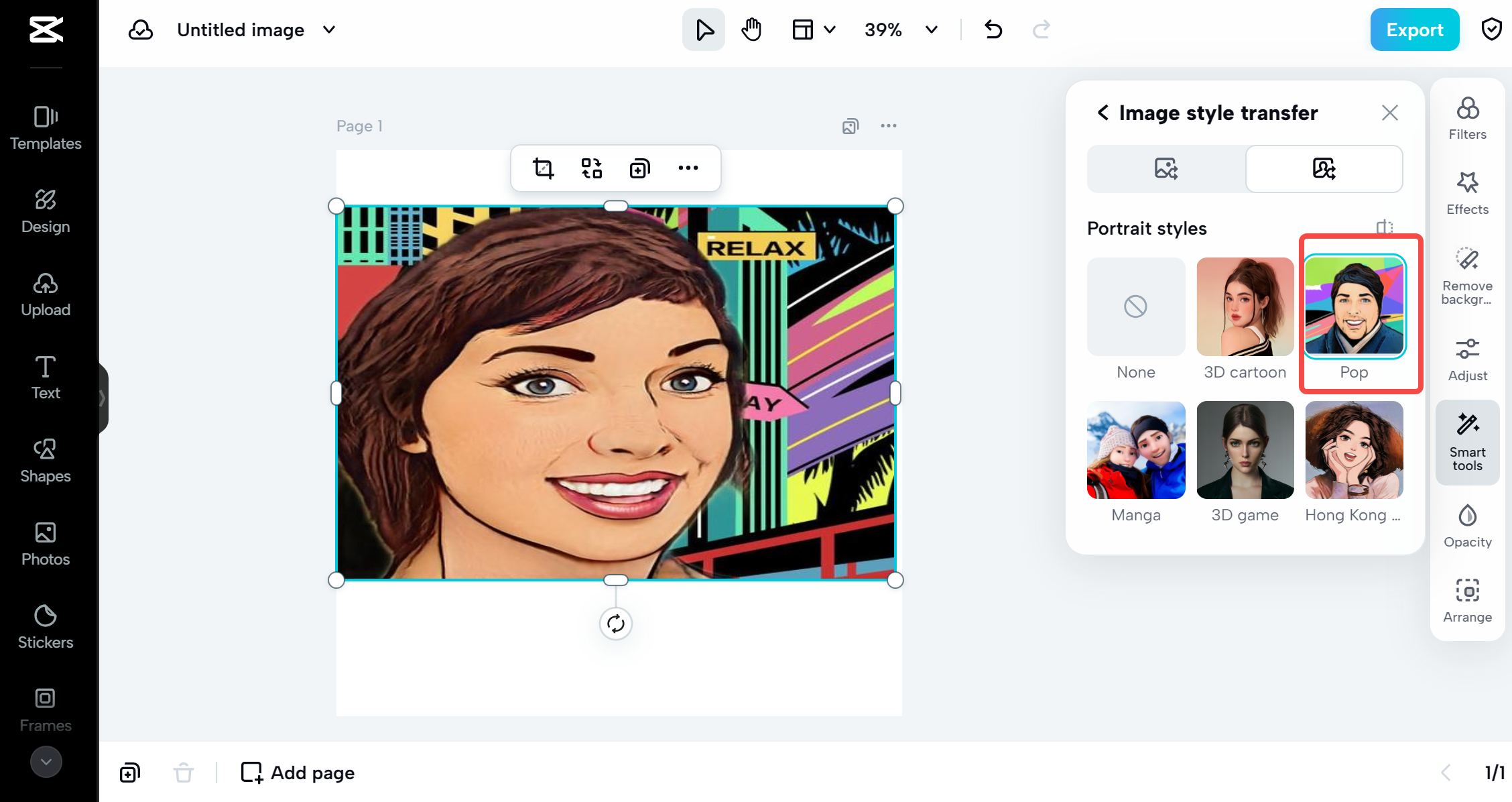The width and height of the screenshot is (1512, 802).
Task: Click the undo arrow
Action: [x=993, y=30]
